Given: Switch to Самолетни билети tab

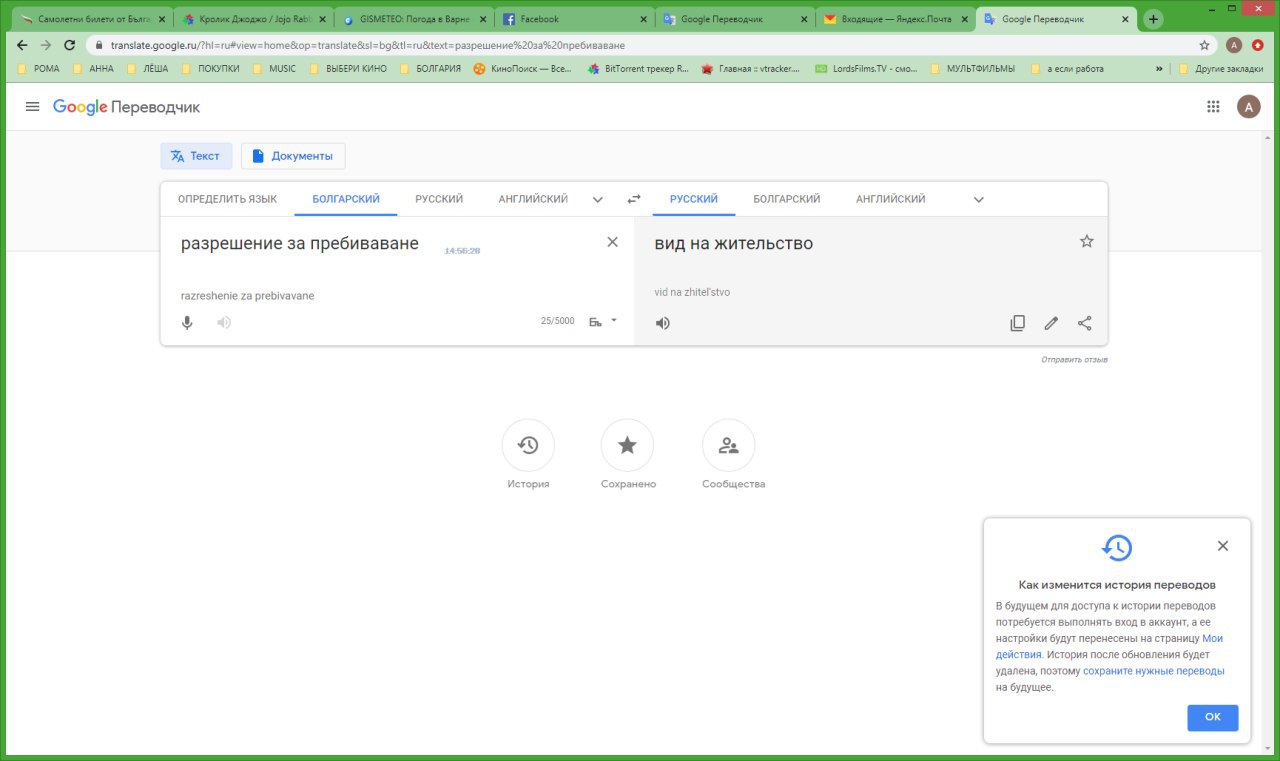Looking at the screenshot, I should (x=92, y=19).
